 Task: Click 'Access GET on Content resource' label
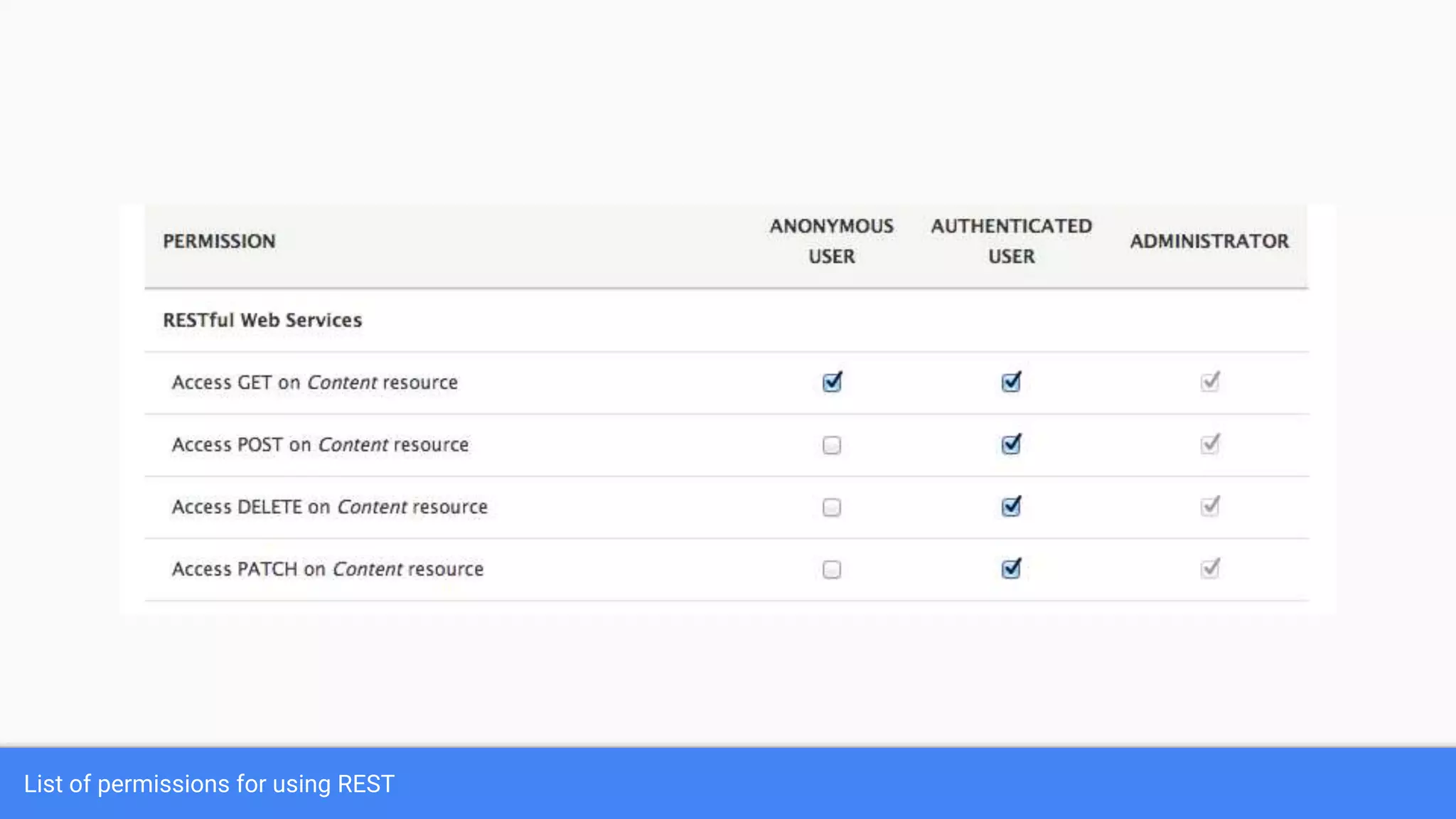pyautogui.click(x=315, y=382)
